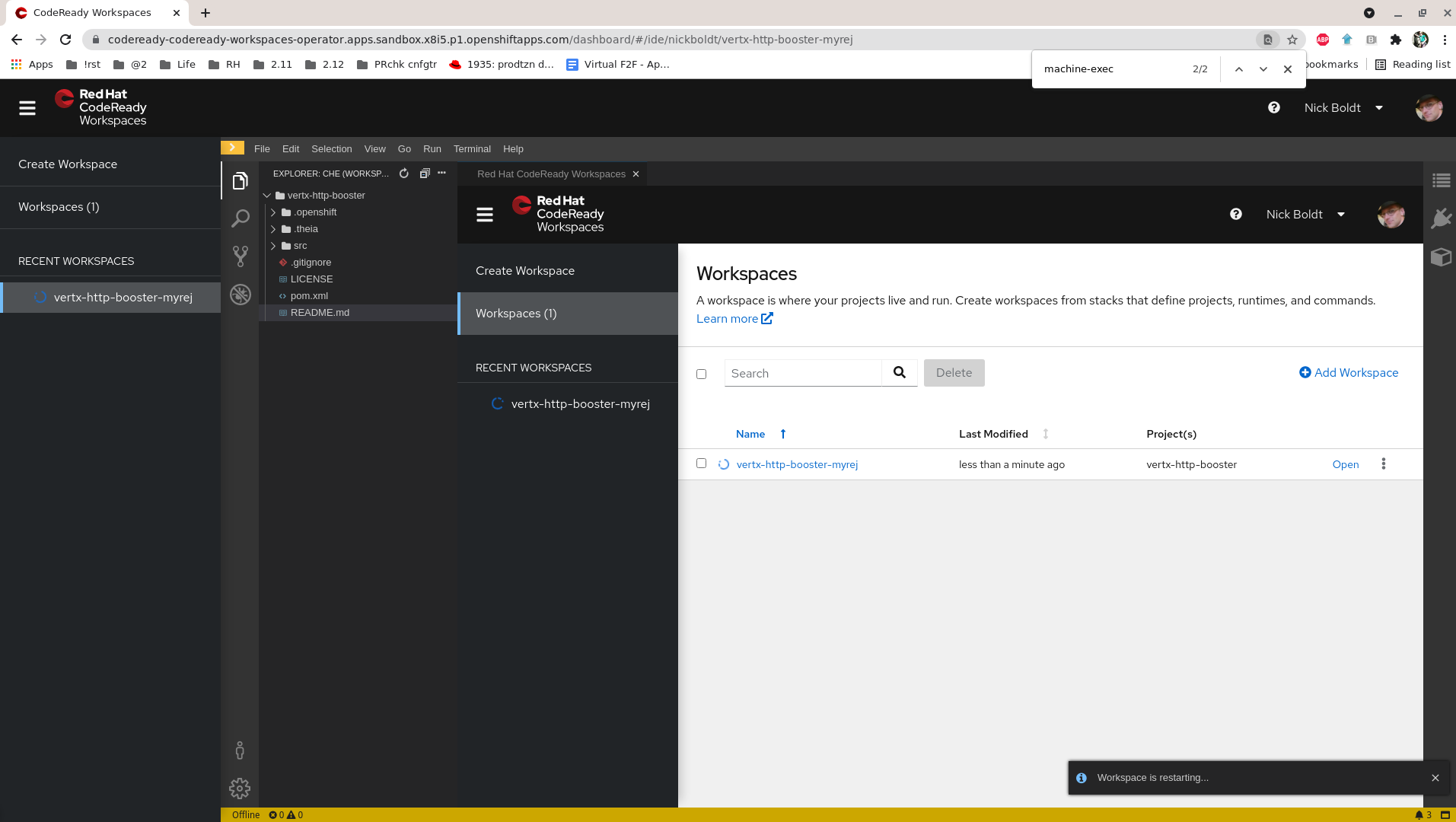This screenshot has width=1456, height=822.
Task: Go to next find-in-page match
Action: [x=1263, y=69]
